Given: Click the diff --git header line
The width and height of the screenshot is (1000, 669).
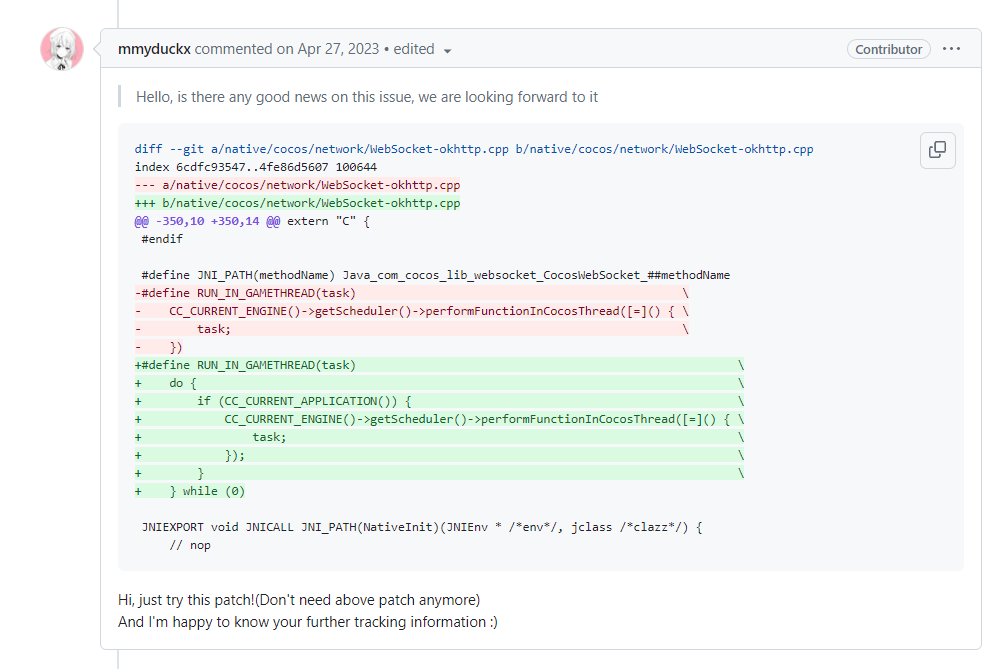Looking at the screenshot, I should click(x=474, y=149).
